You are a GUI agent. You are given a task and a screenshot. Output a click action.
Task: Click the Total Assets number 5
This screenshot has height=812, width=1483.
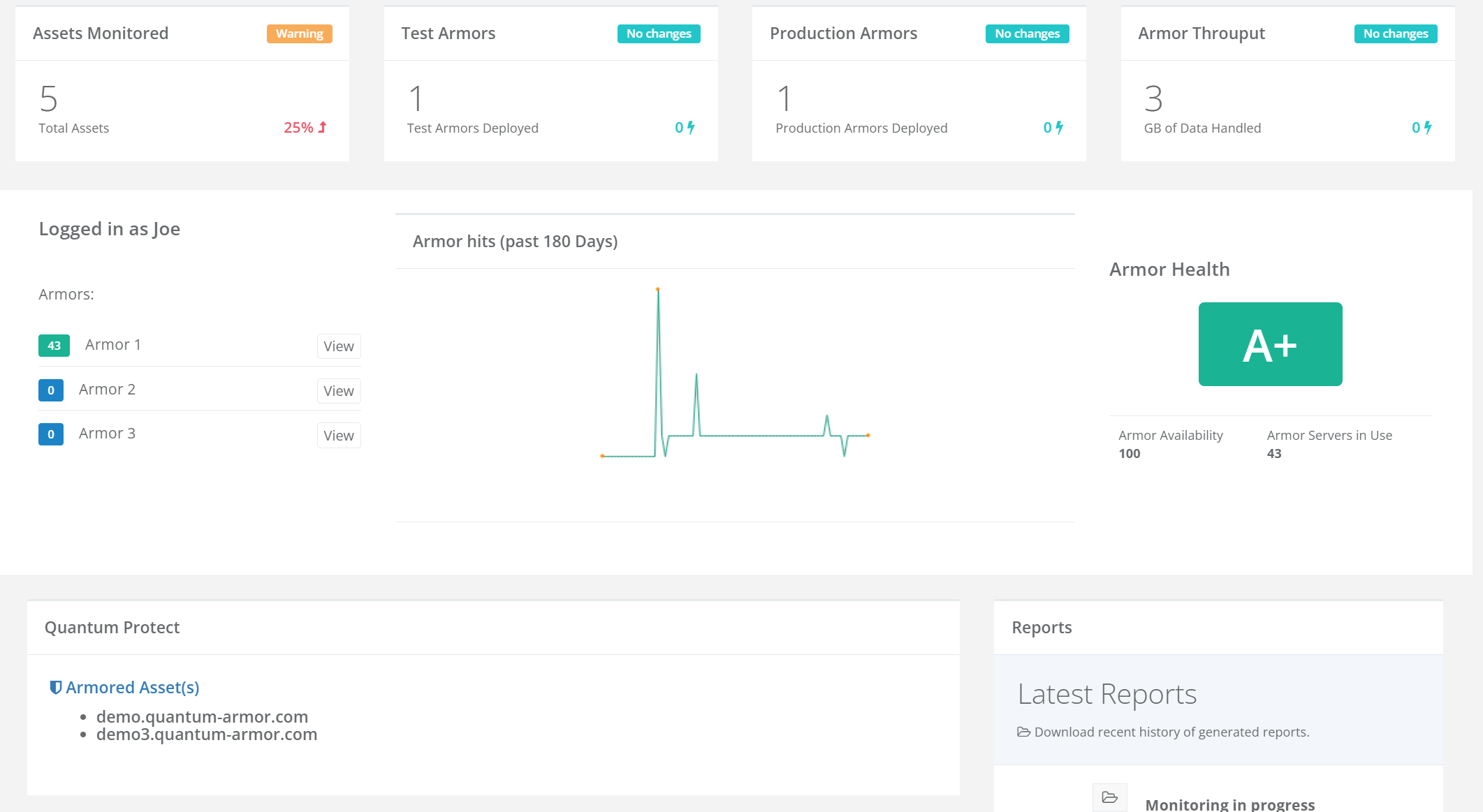pyautogui.click(x=49, y=98)
